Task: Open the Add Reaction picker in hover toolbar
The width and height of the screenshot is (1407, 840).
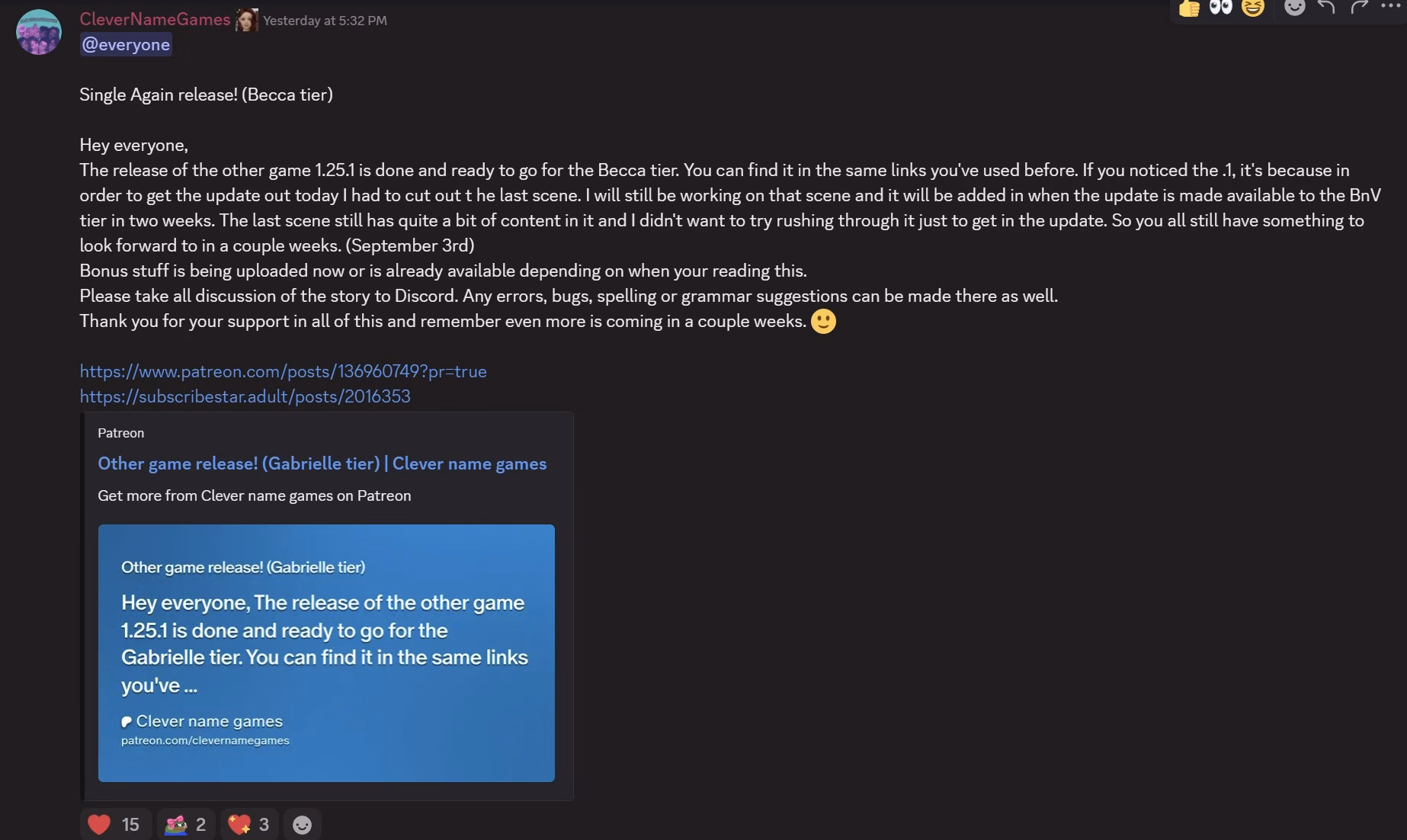Action: click(x=1294, y=8)
